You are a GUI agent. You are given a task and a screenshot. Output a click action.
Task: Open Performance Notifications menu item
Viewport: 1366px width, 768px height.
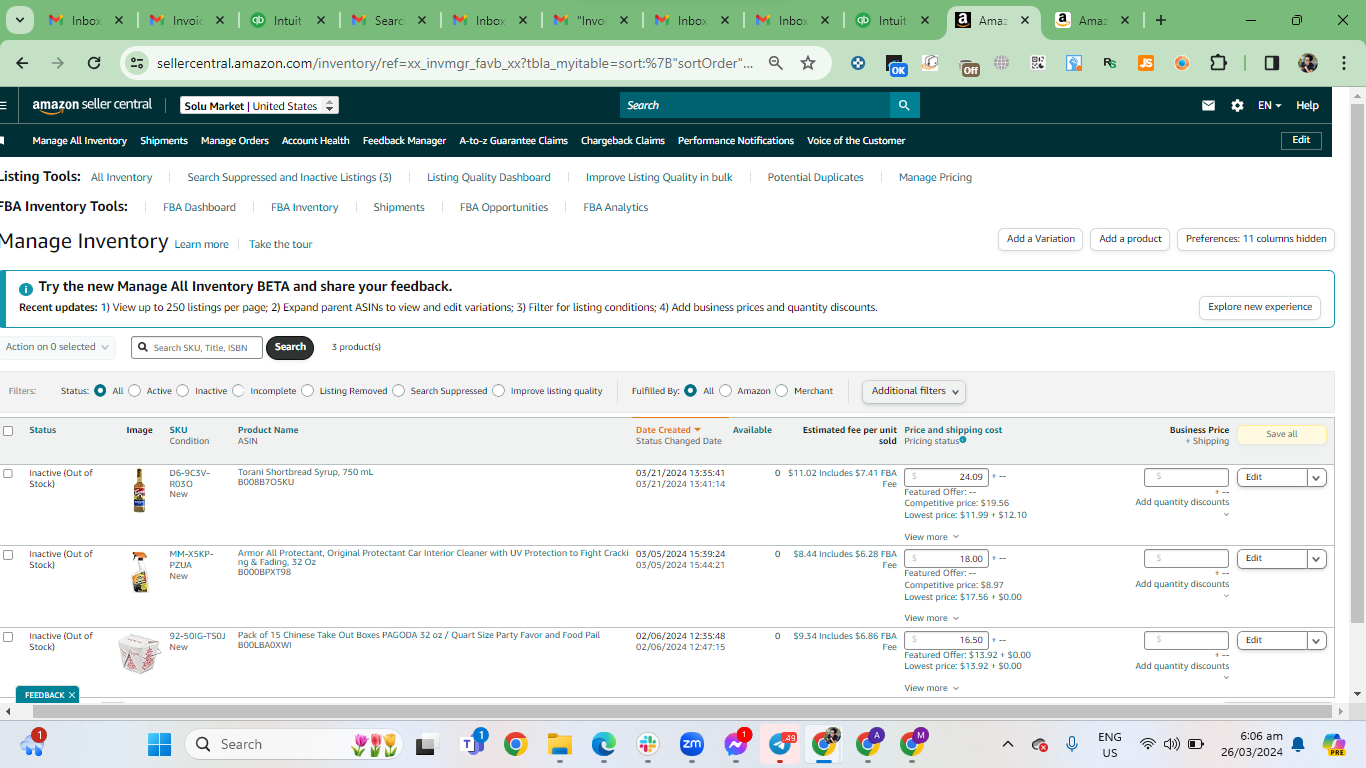click(x=736, y=141)
